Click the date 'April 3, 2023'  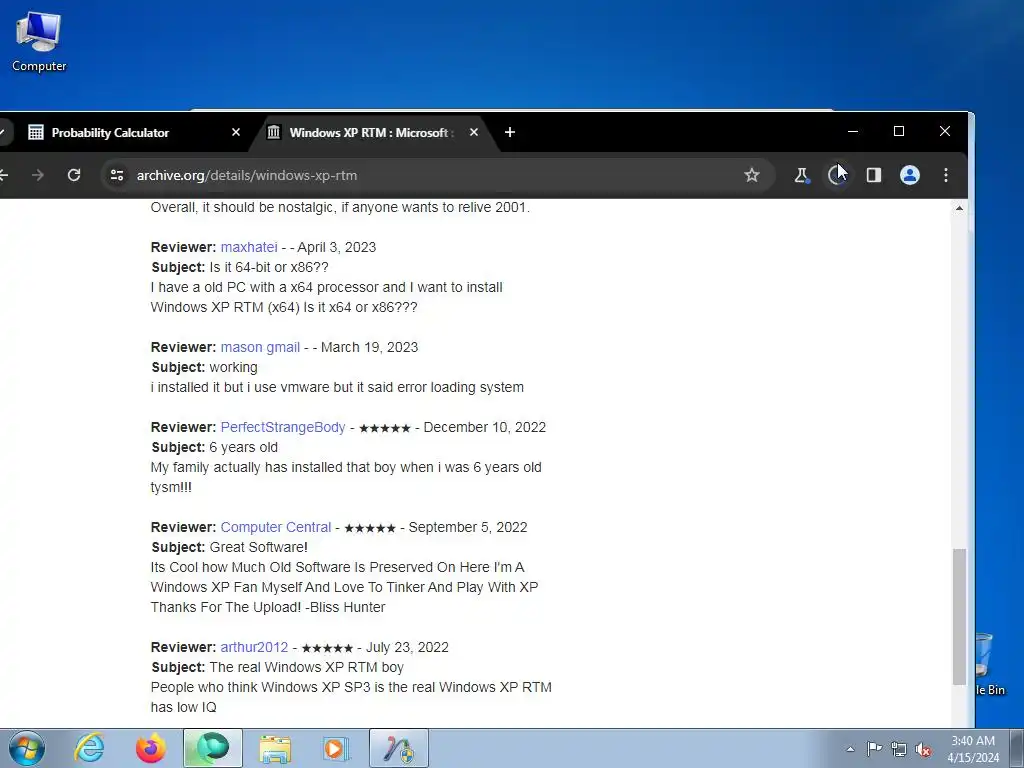point(336,248)
